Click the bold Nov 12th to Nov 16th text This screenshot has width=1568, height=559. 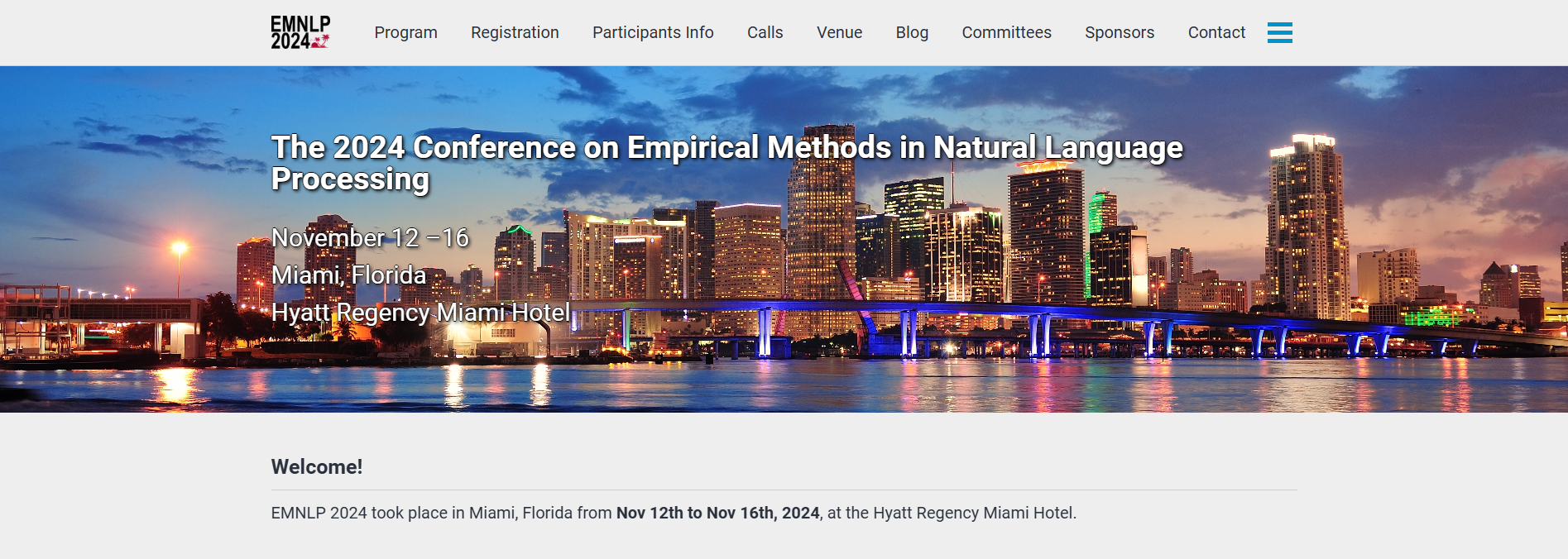tap(717, 514)
